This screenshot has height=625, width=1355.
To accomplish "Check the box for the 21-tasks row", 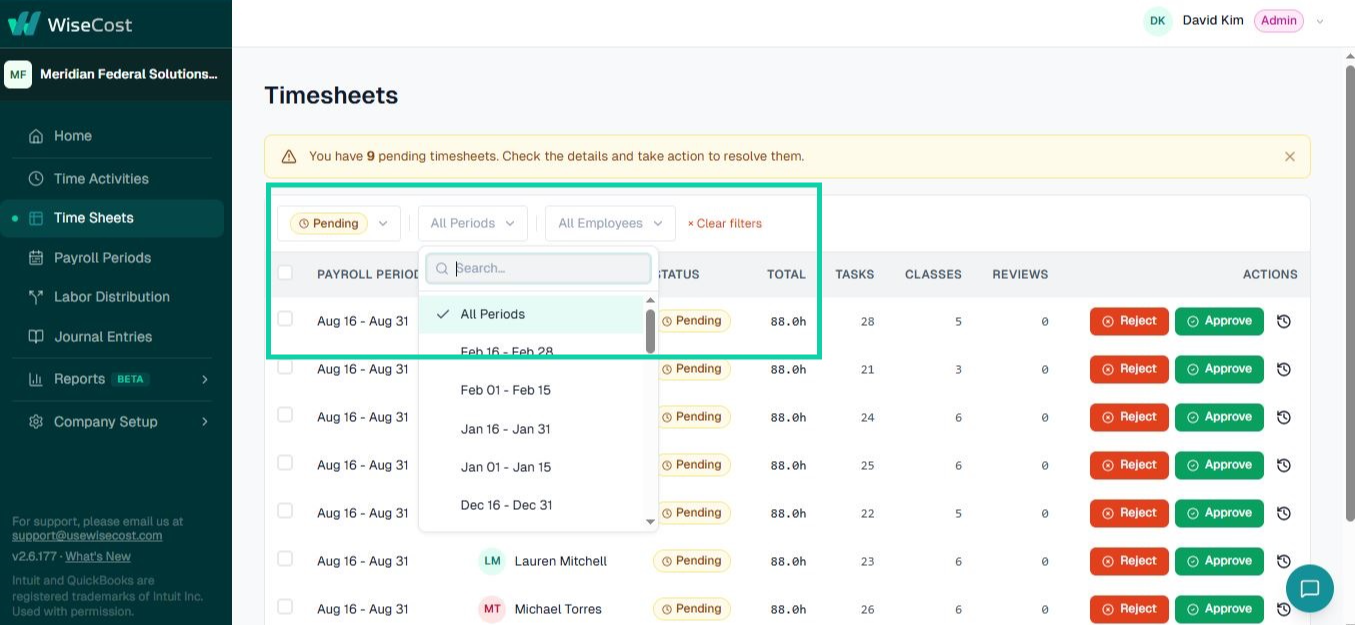I will tap(285, 367).
